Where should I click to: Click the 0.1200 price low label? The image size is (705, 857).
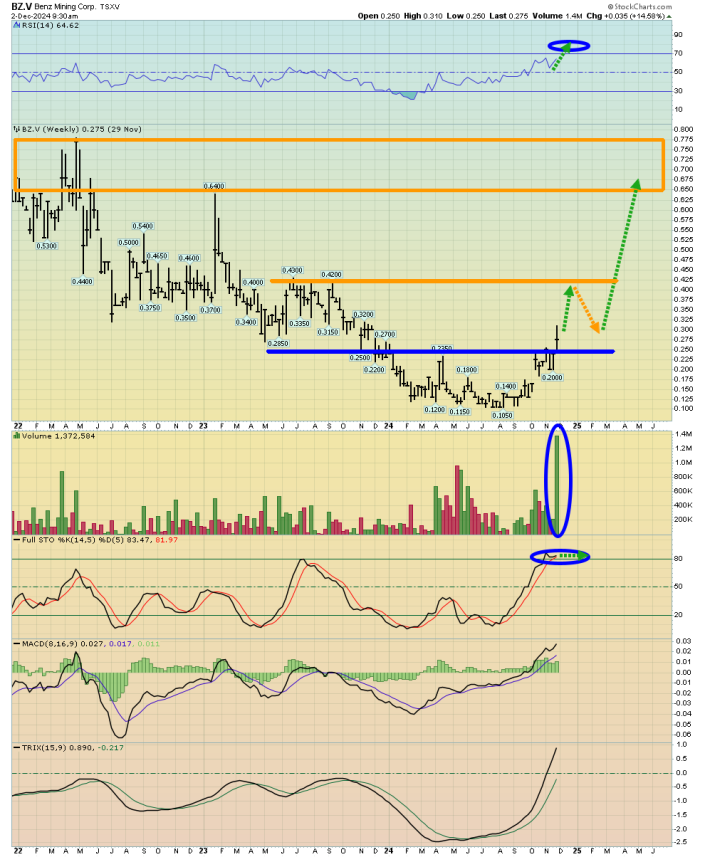pos(434,409)
